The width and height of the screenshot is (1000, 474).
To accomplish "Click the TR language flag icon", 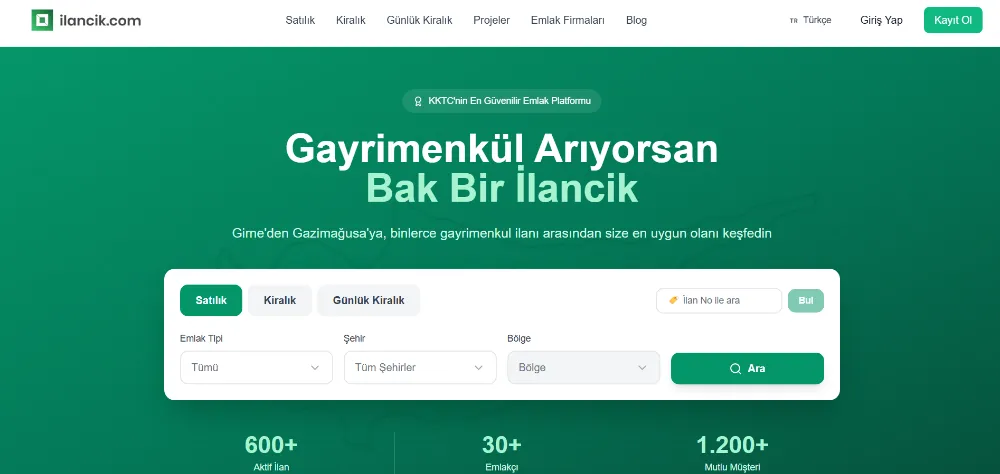I will click(x=794, y=20).
